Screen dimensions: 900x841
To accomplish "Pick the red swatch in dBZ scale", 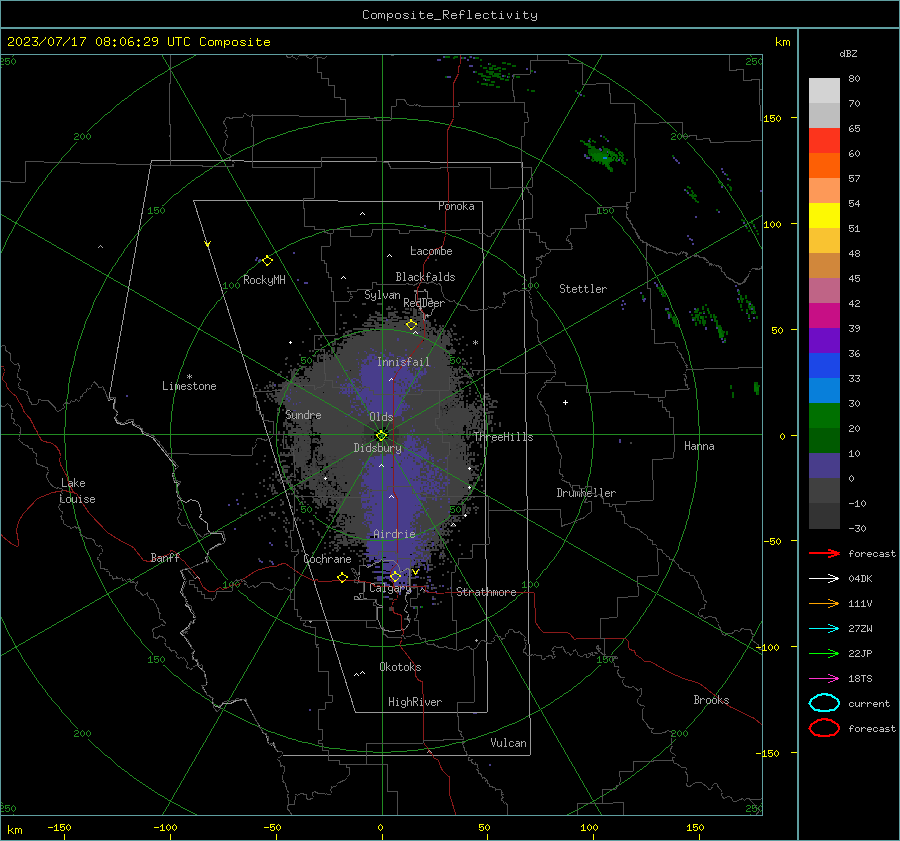I will (824, 141).
